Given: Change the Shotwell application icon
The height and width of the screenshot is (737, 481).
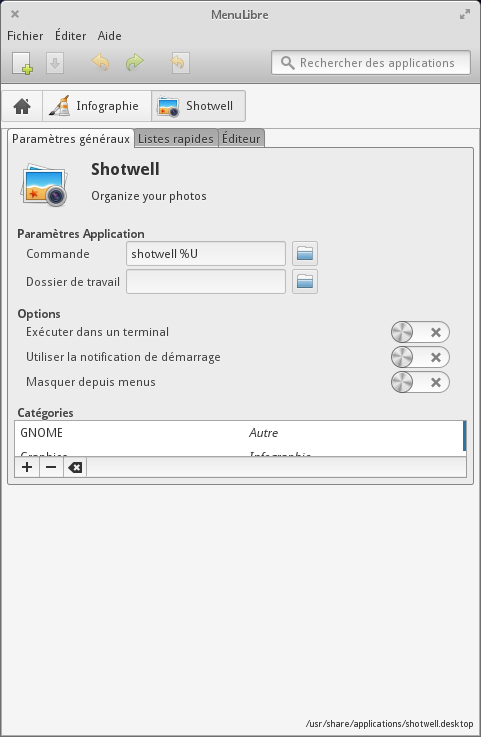Looking at the screenshot, I should (44, 184).
